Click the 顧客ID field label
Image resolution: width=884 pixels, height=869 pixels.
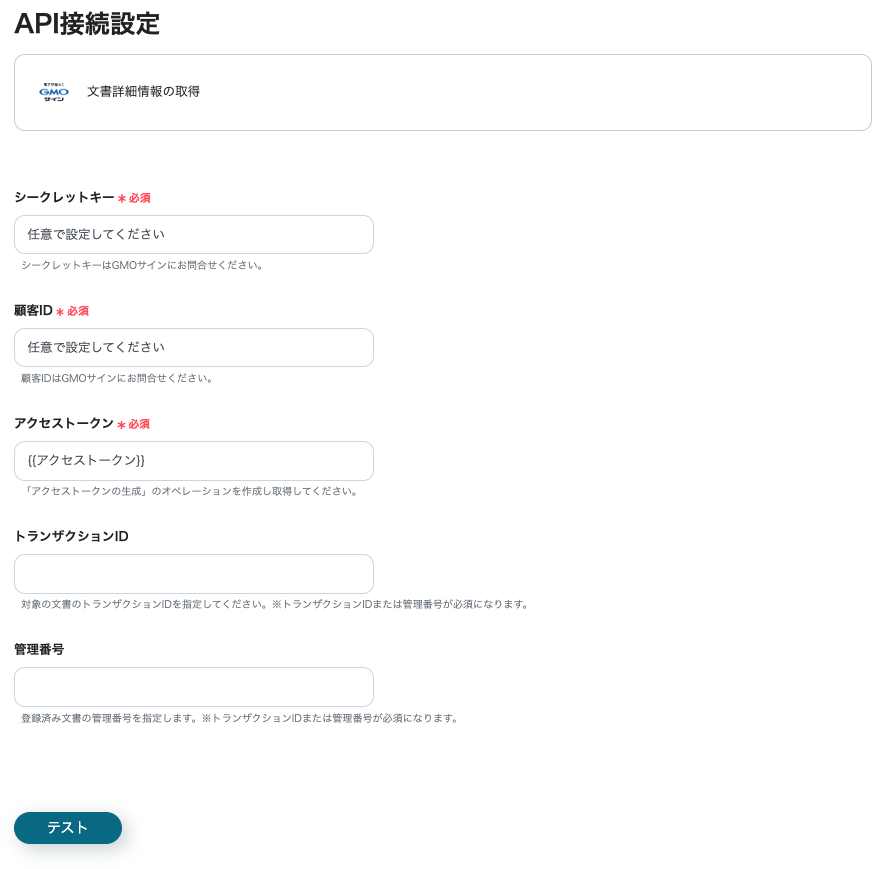coord(31,310)
